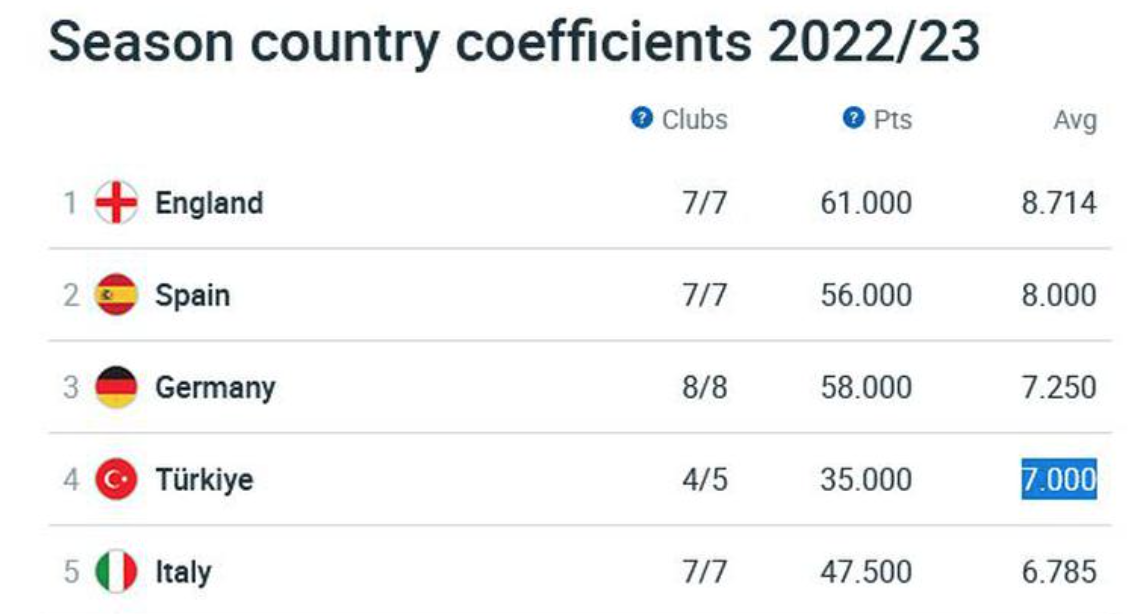Open the England country link
Screen dimensions: 1136x614
point(209,203)
